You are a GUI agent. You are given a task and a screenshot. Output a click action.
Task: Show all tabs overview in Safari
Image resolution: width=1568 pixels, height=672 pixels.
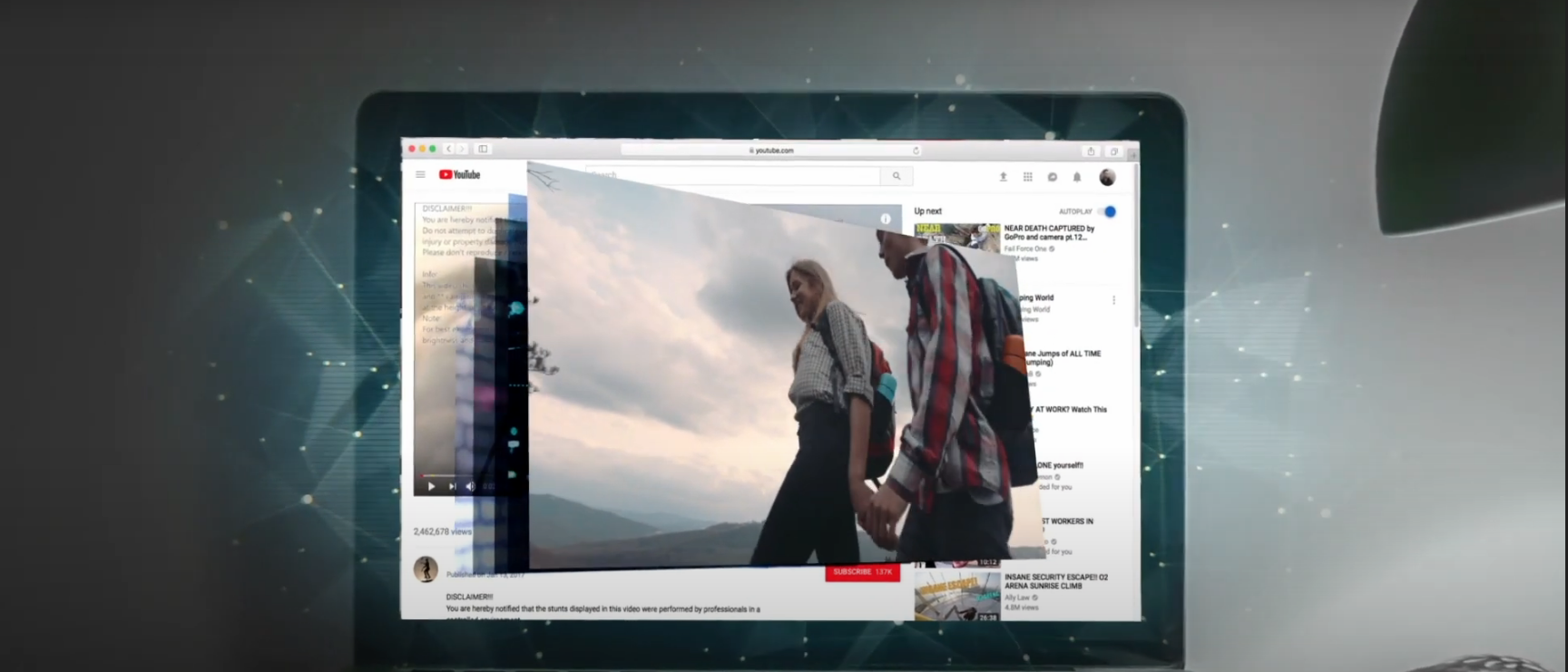[1114, 151]
